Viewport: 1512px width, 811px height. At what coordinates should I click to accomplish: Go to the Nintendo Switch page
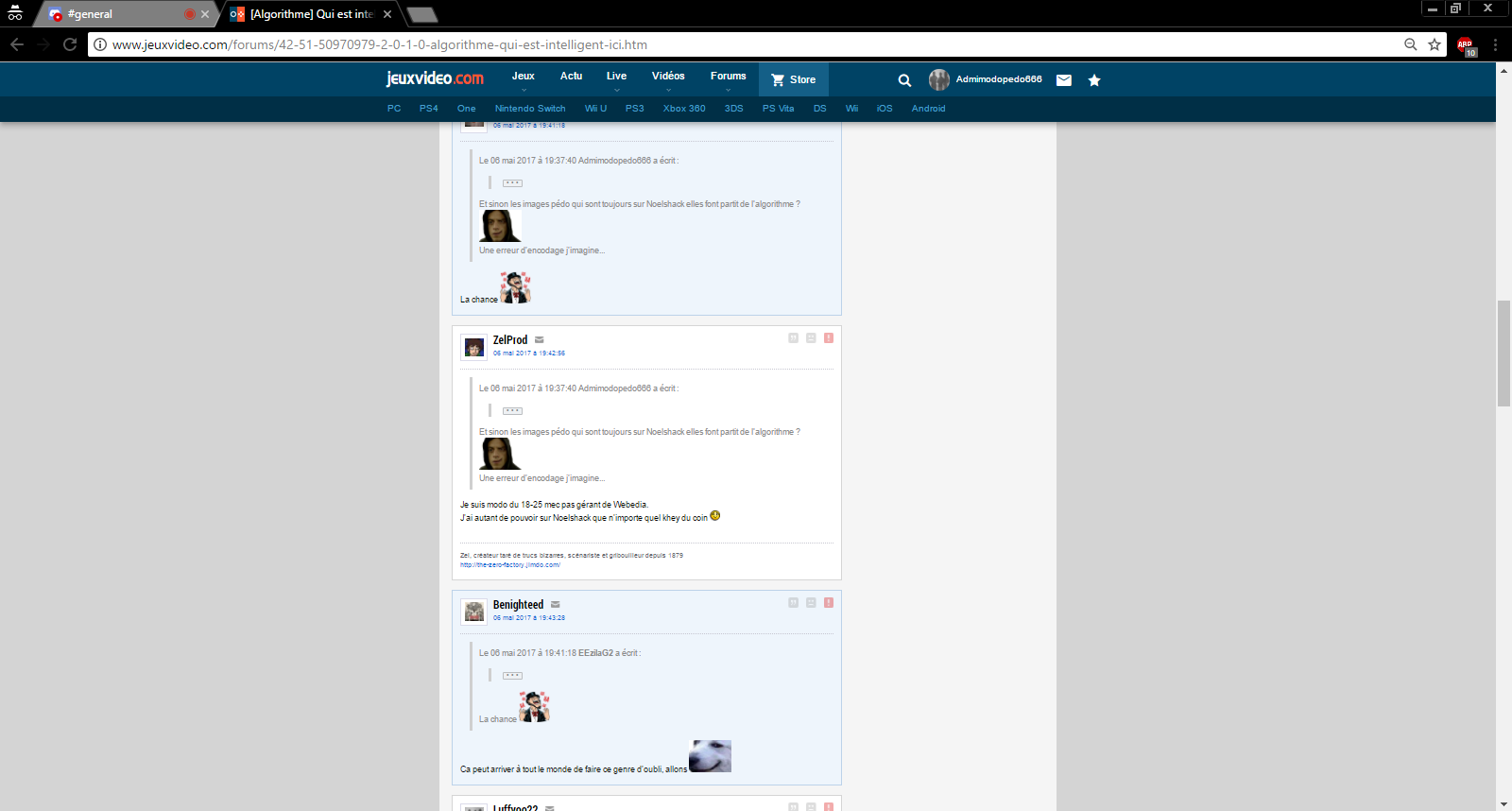(x=530, y=109)
